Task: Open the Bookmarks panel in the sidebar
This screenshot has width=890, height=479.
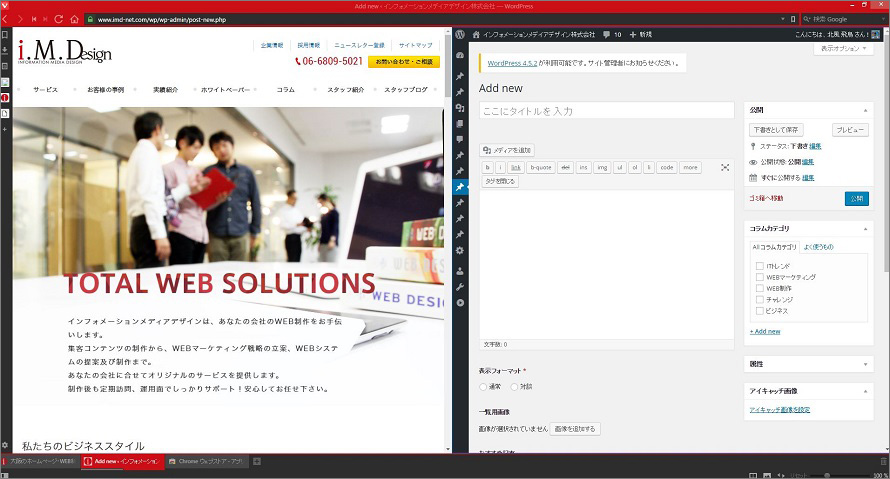Action: tap(5, 35)
